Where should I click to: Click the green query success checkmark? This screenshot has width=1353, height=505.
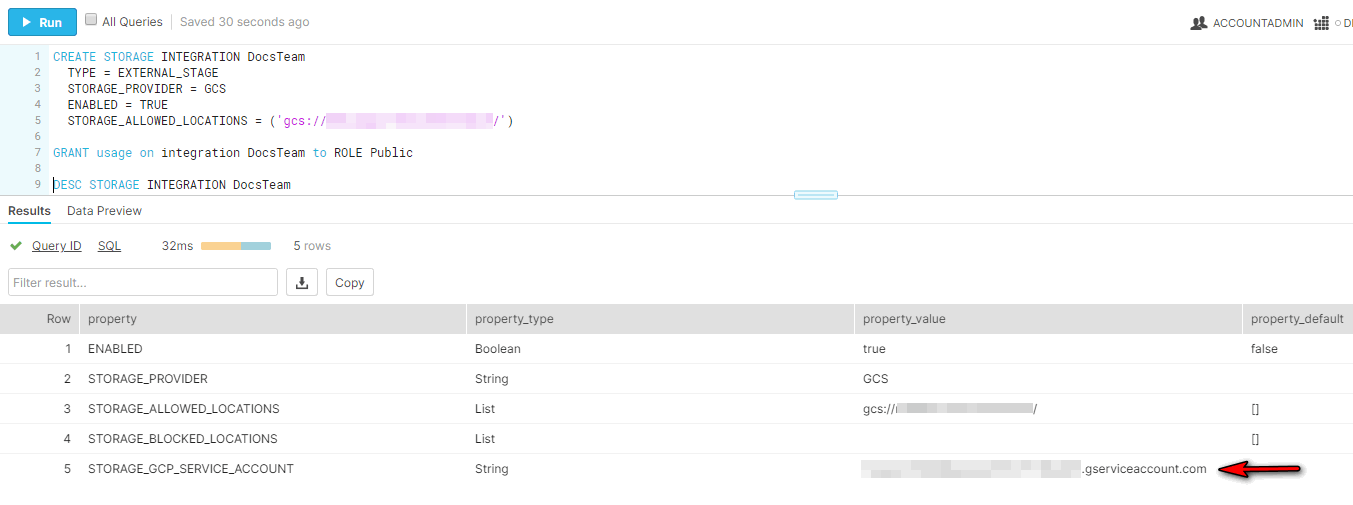click(16, 246)
